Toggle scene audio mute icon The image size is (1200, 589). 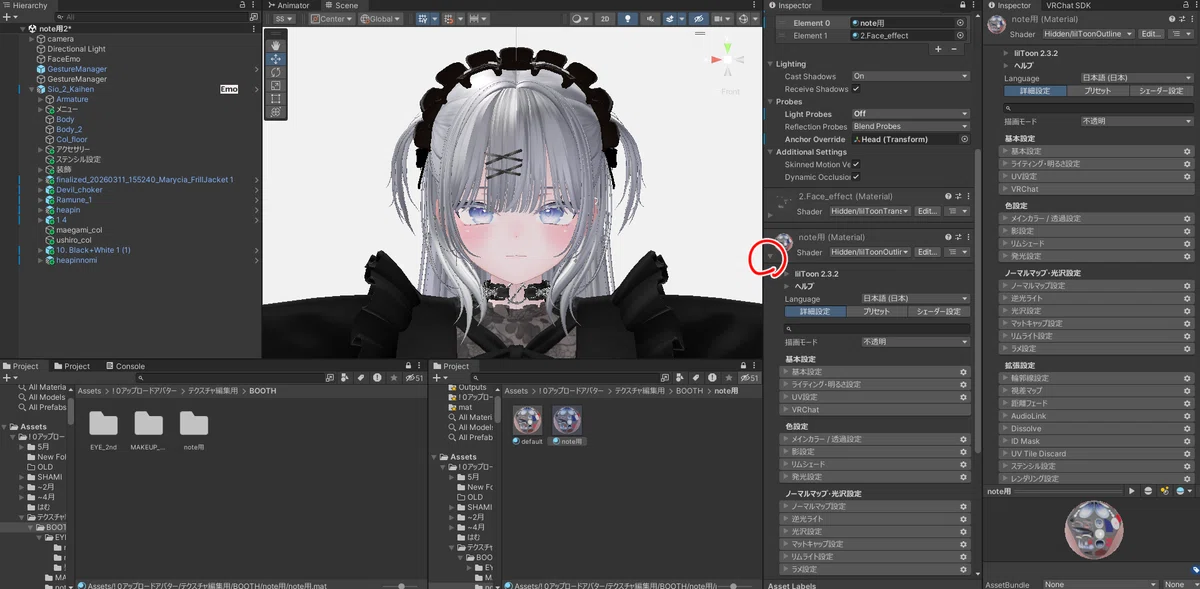649,19
